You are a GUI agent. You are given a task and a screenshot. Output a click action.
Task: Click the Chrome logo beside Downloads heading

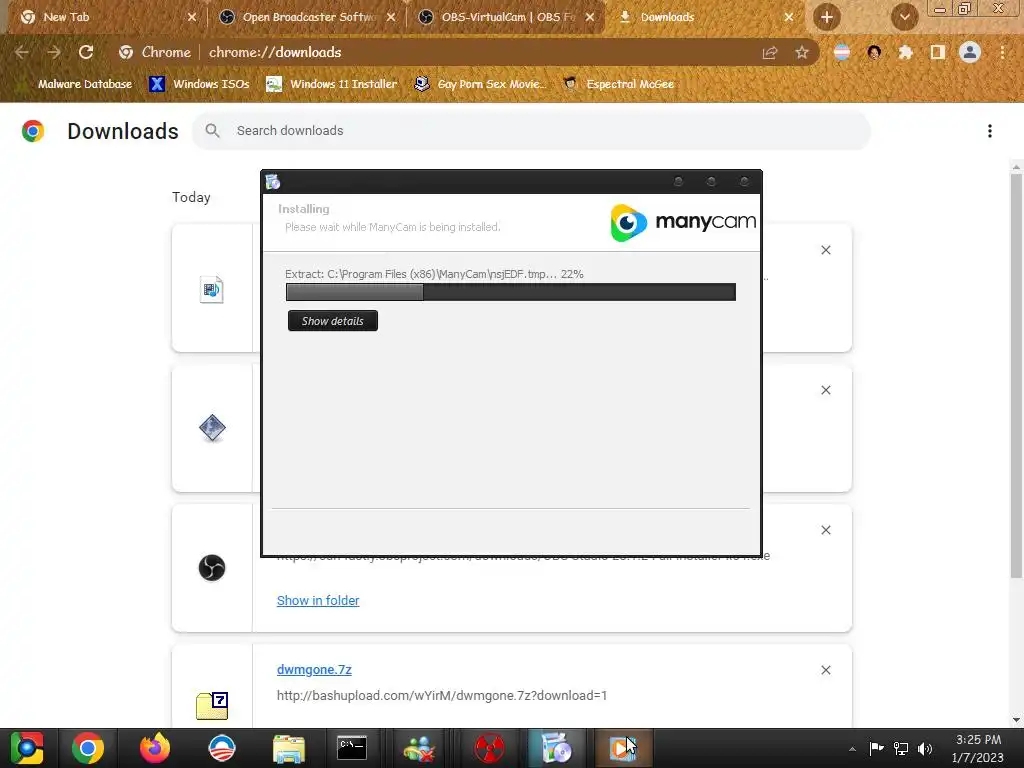pos(33,131)
